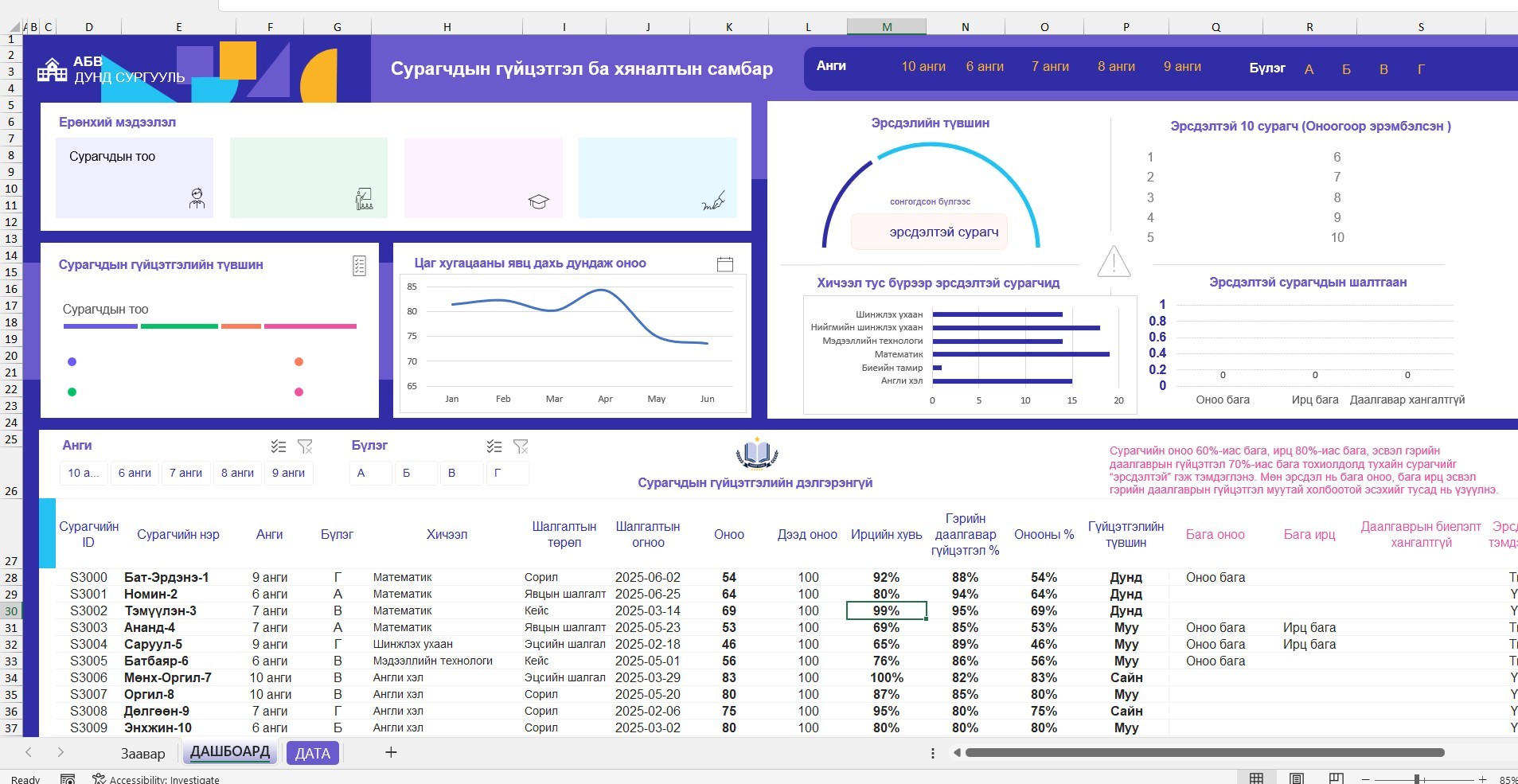Screen dimensions: 1518x784
Task: Clear filter icon on Бүлэг slicer
Action: [521, 447]
